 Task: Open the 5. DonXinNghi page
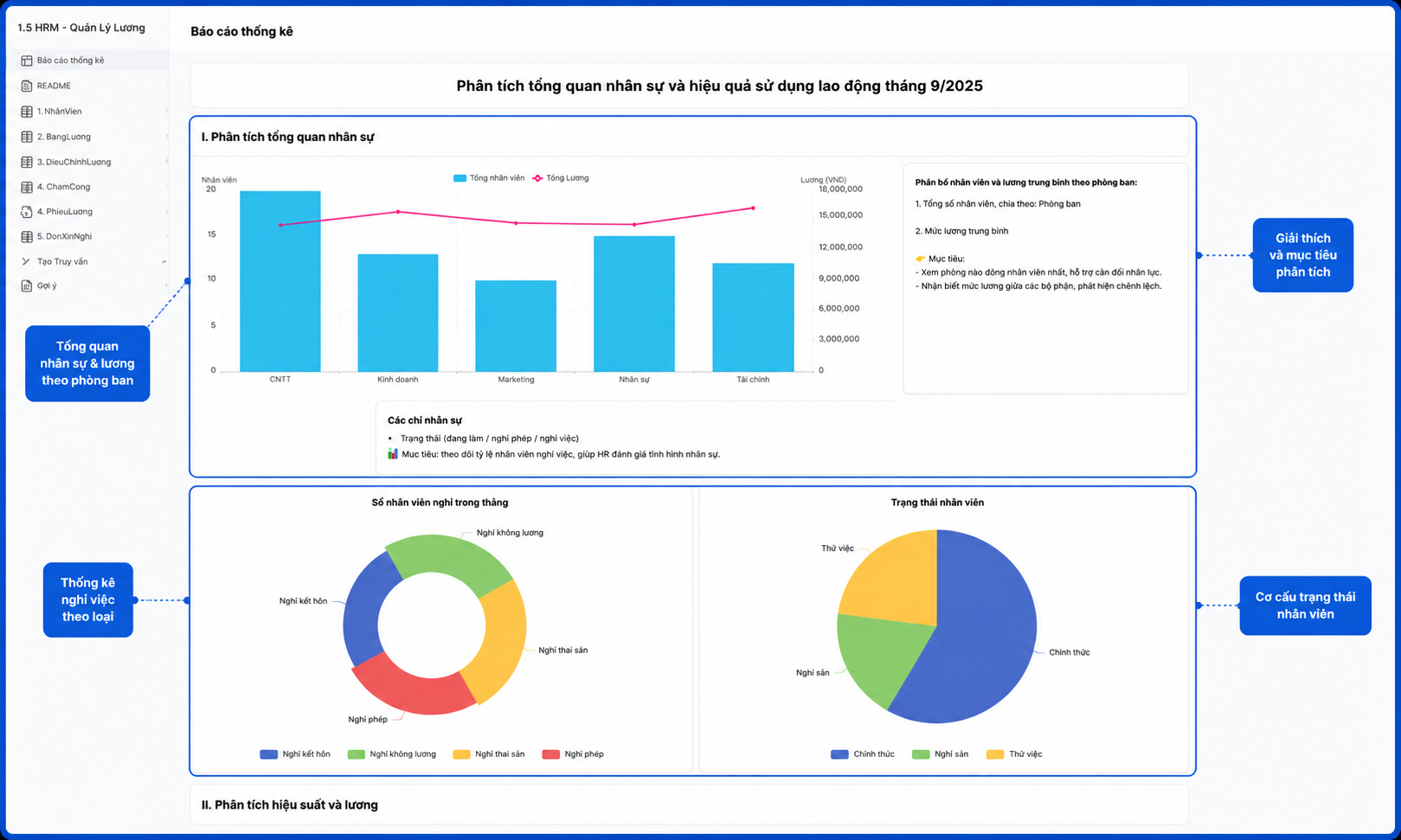[64, 236]
